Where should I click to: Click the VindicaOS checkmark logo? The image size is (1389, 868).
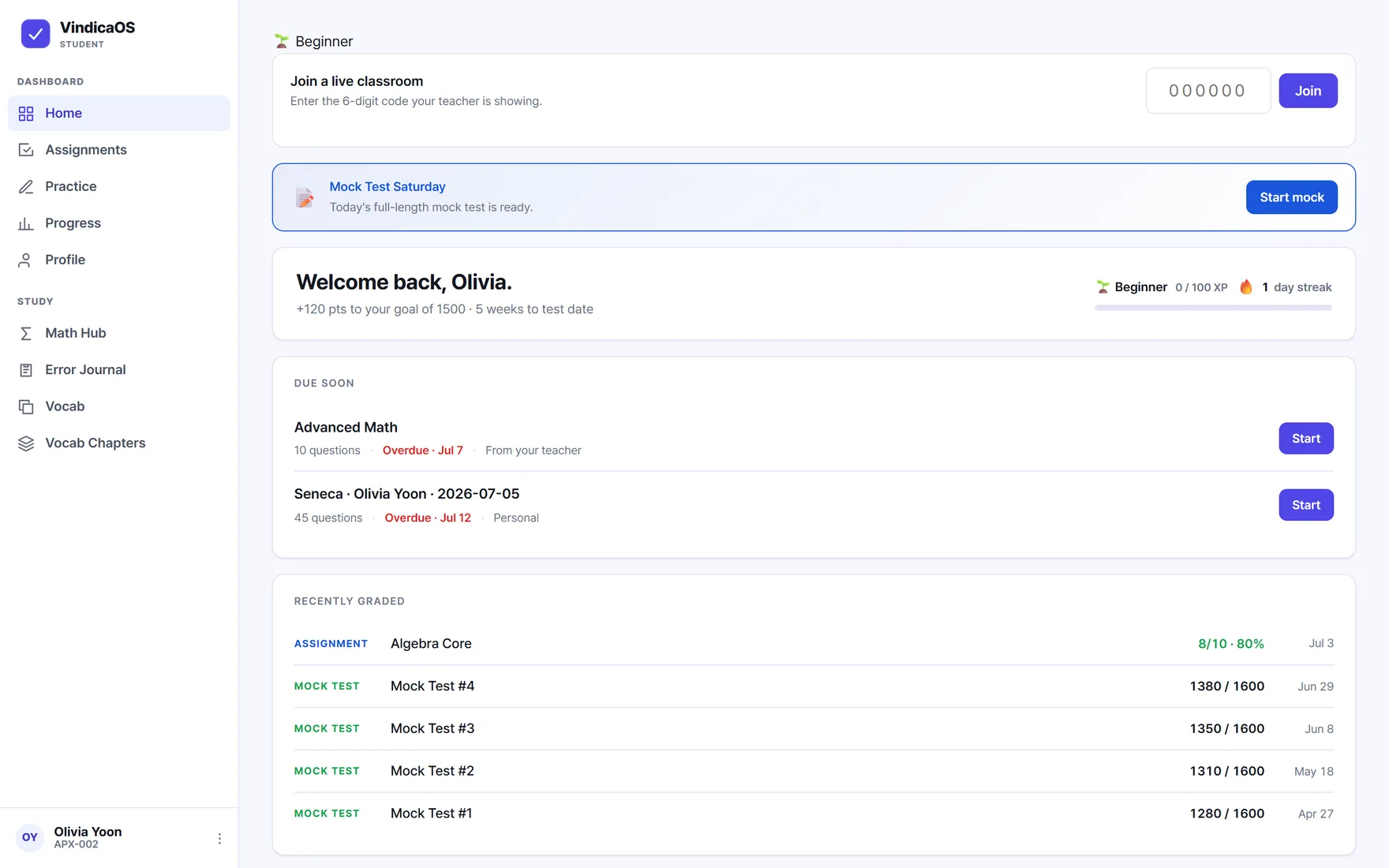pos(36,34)
